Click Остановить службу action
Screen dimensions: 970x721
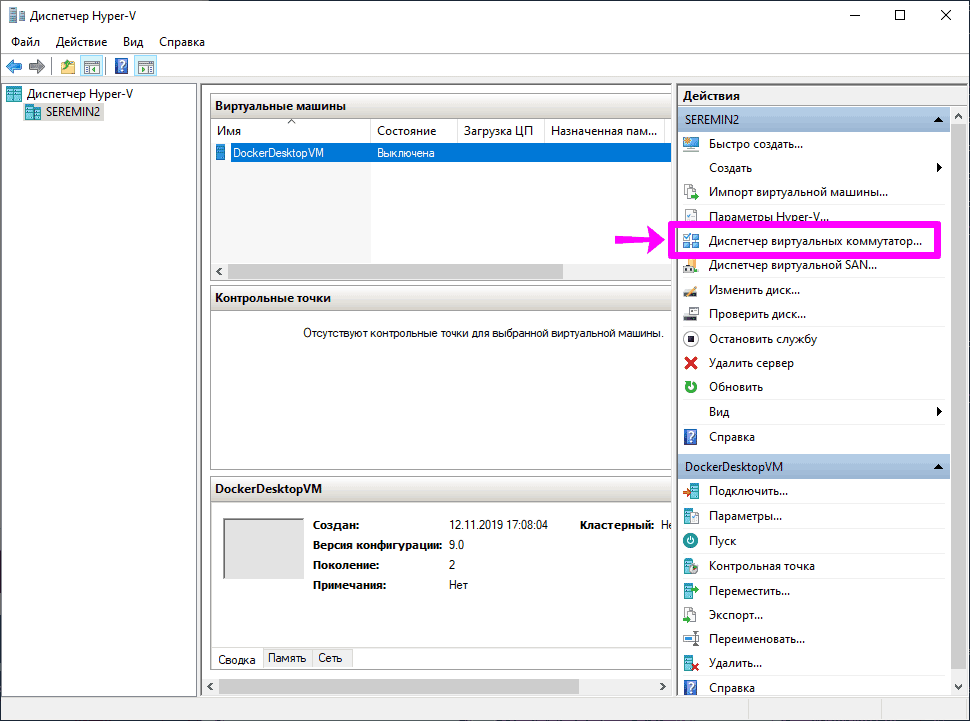click(x=763, y=339)
